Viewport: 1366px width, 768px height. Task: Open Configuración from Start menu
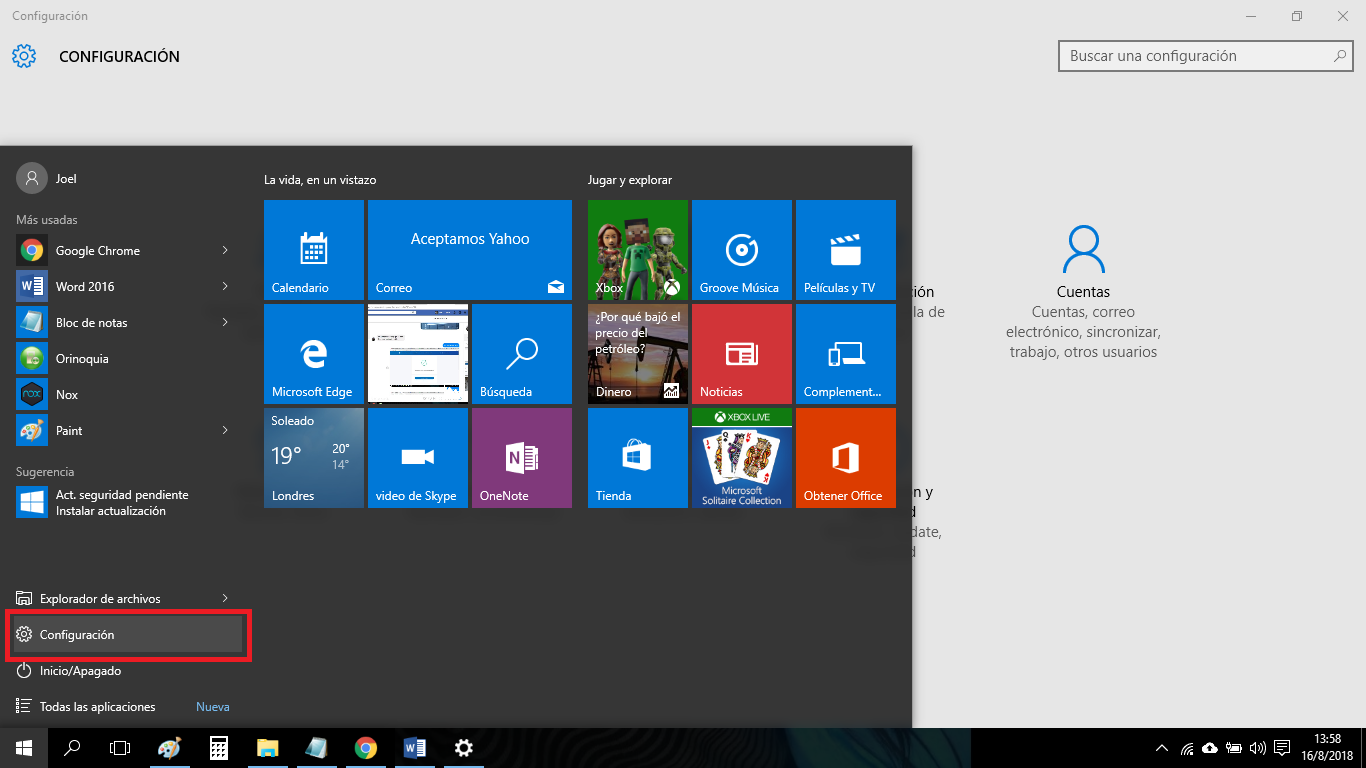click(127, 635)
